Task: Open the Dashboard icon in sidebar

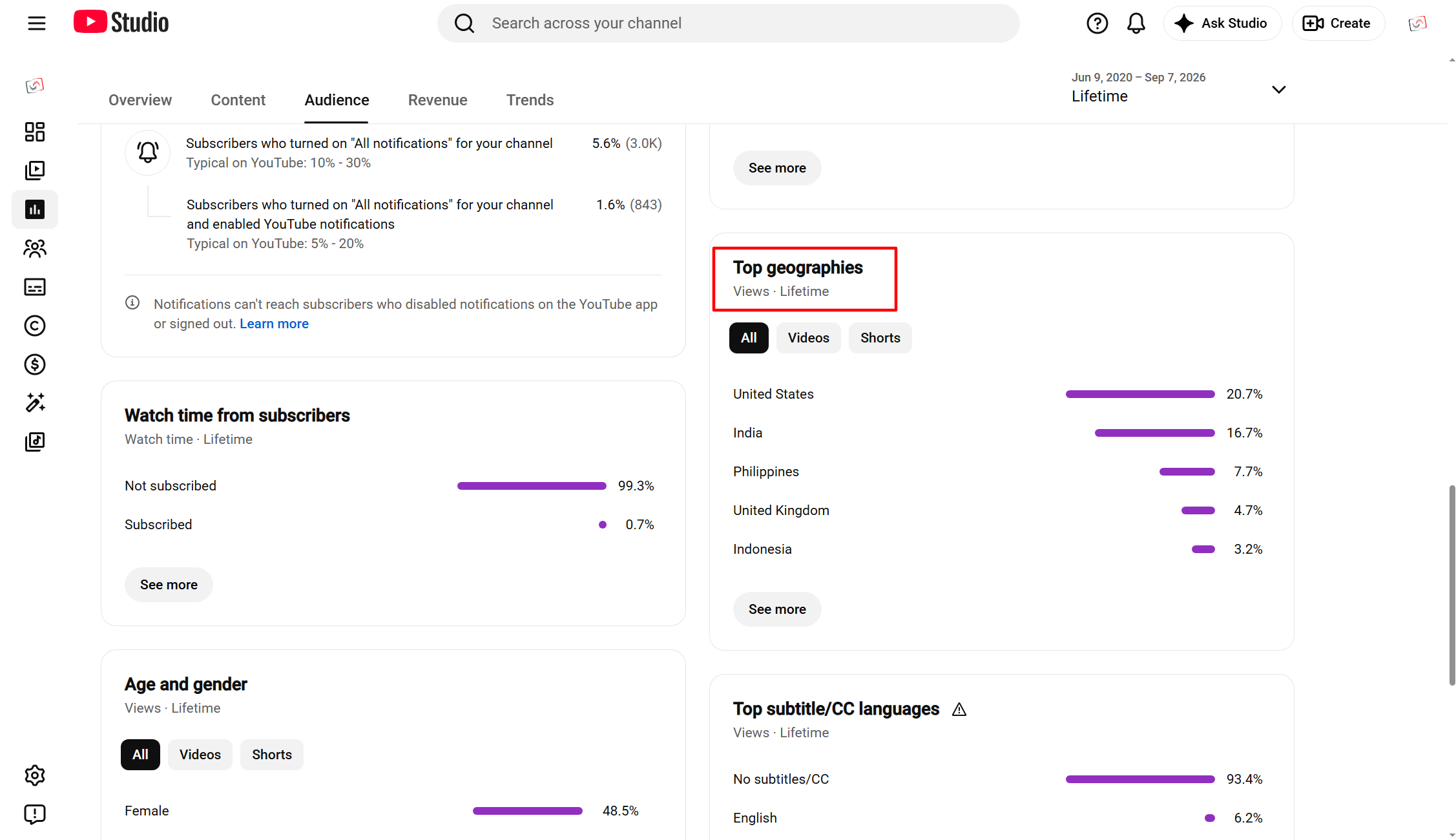Action: [x=35, y=132]
